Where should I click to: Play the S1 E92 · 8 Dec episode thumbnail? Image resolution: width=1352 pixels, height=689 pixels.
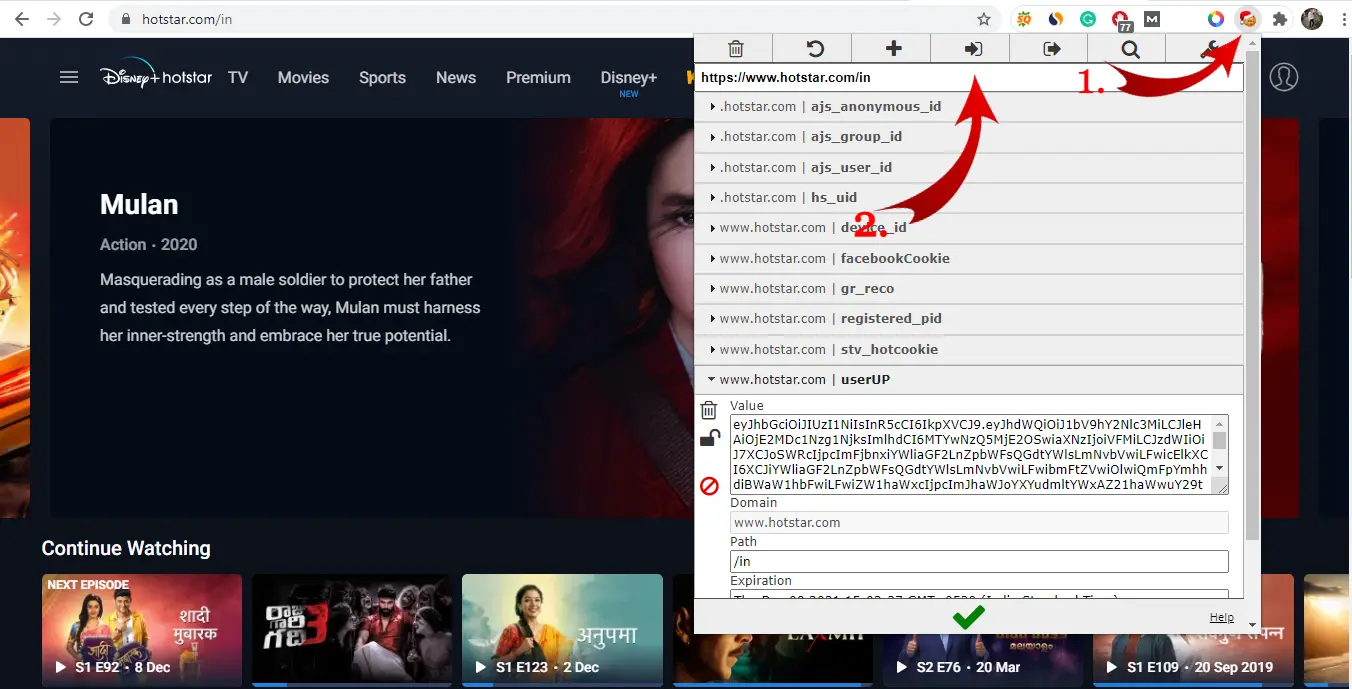coord(142,630)
